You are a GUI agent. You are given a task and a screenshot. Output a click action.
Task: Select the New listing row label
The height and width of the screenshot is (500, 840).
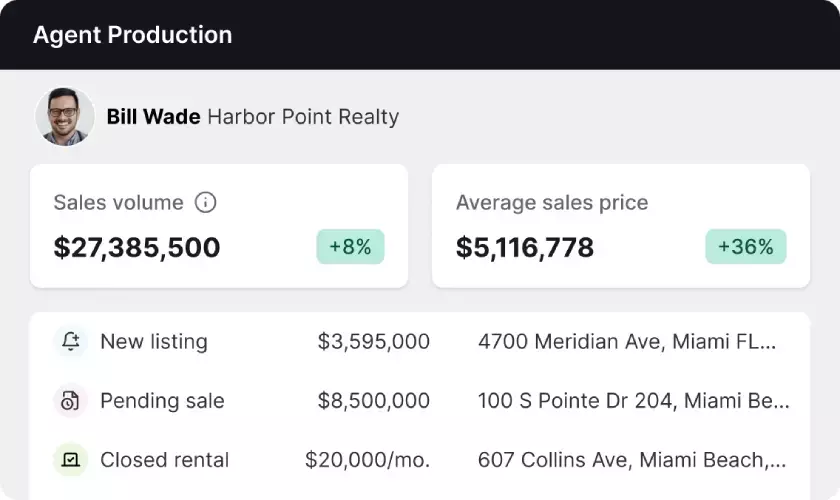click(154, 341)
